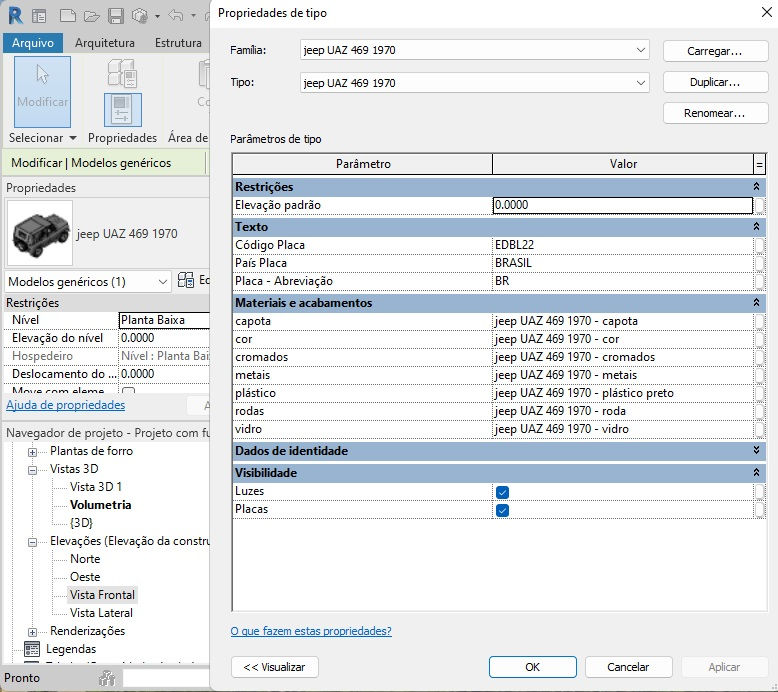Expand the Plantas de forro tree node

(32, 452)
